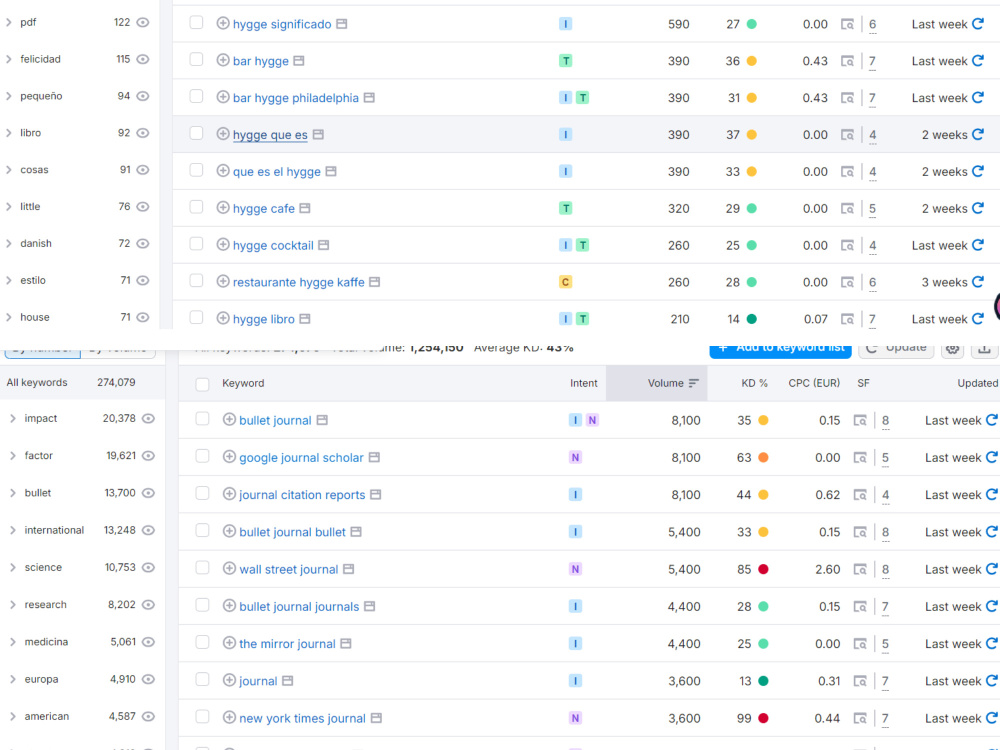
Task: Open table settings gear icon
Action: [x=952, y=349]
